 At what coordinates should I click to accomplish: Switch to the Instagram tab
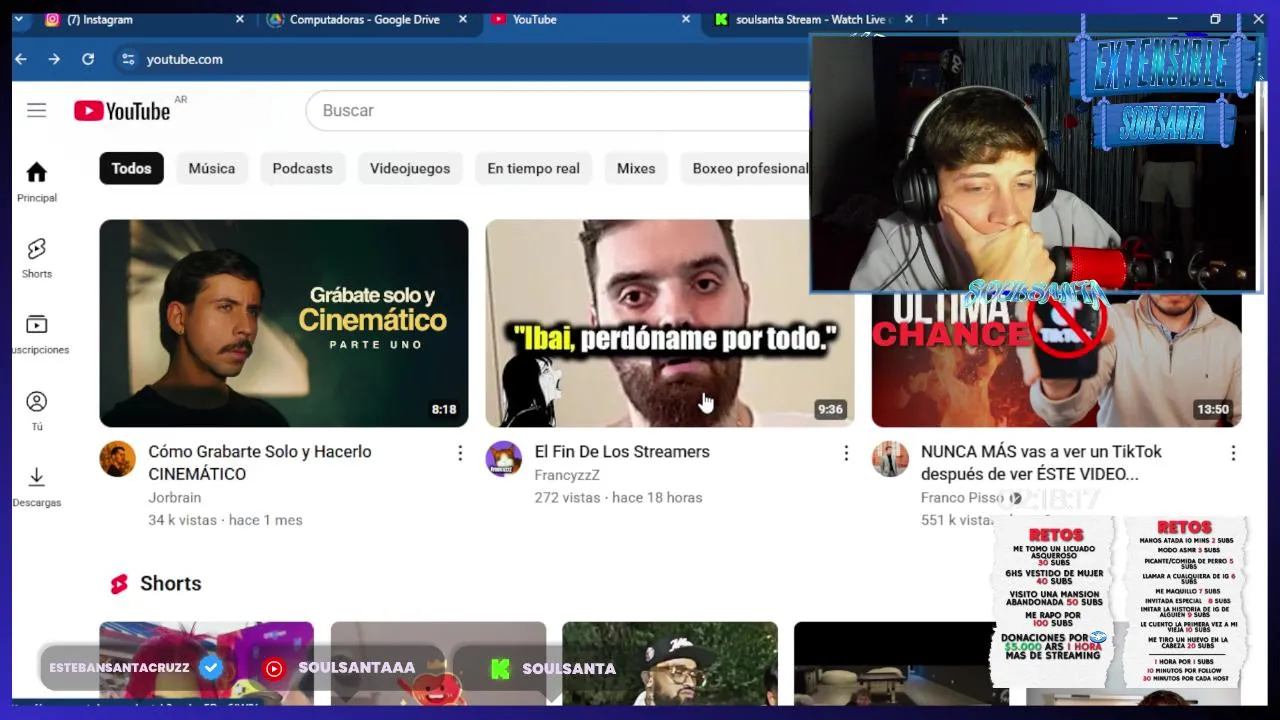(x=140, y=19)
